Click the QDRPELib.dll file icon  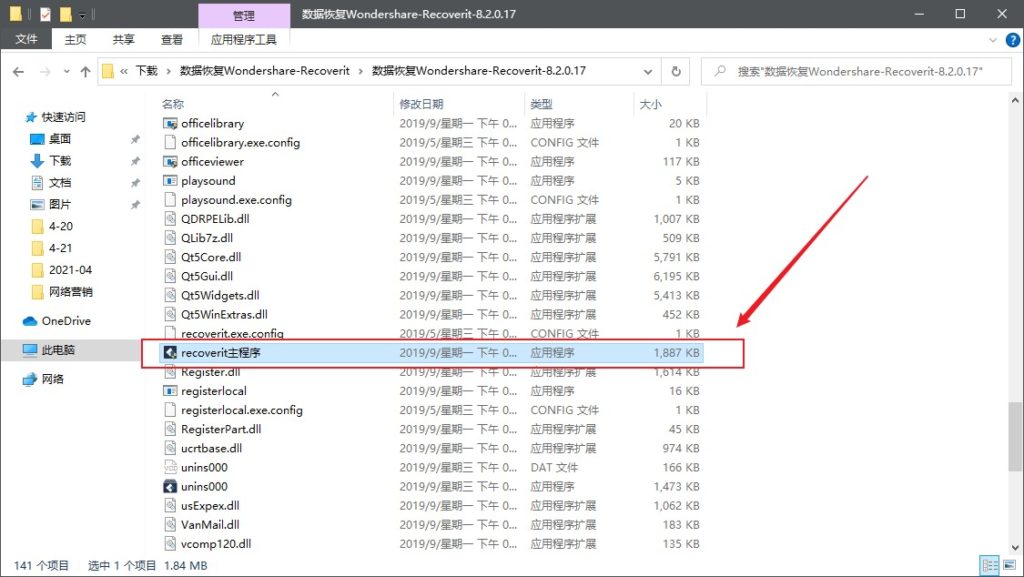170,219
